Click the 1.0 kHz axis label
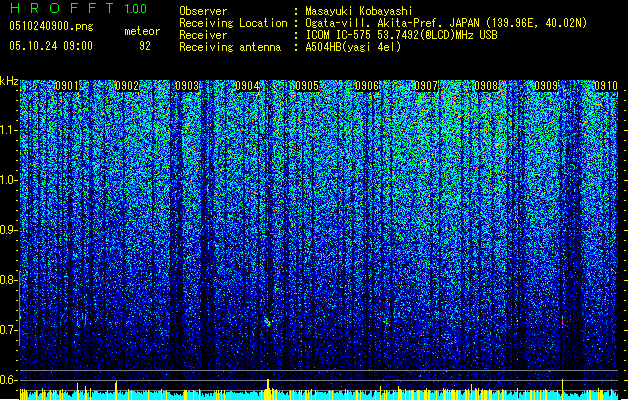This screenshot has width=629, height=400. coord(8,180)
